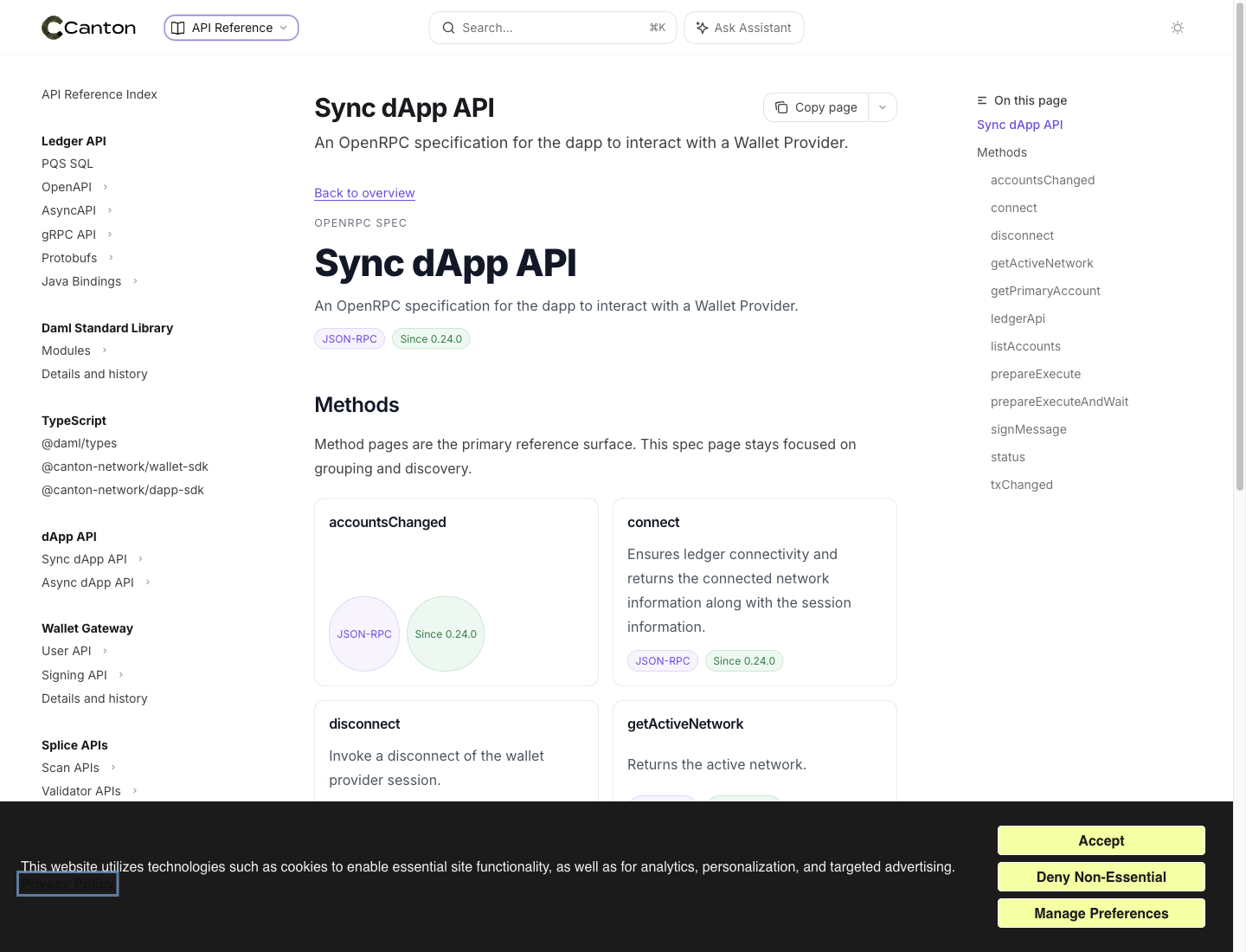This screenshot has width=1246, height=952.
Task: Toggle the light/dark theme sun icon
Action: [x=1178, y=28]
